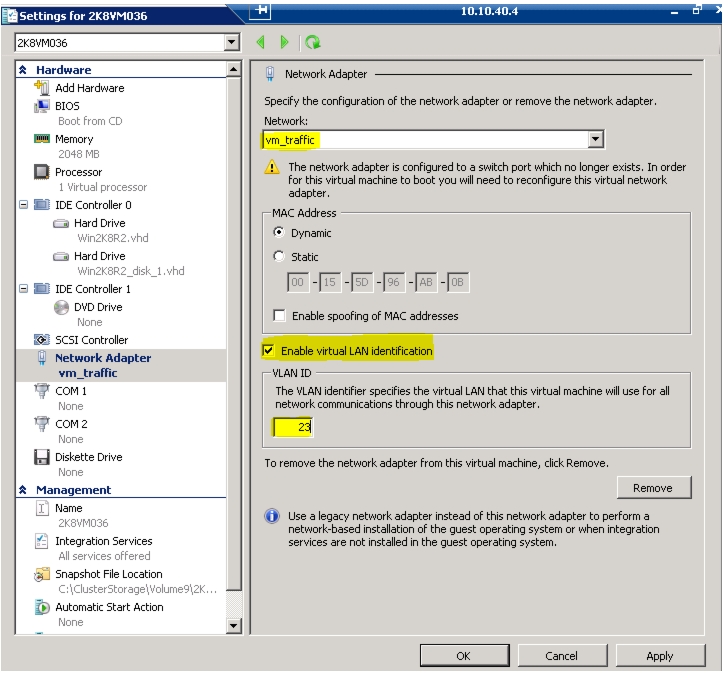Click the yellow warning triangle icon
Viewport: 728px width, 683px height.
tap(272, 167)
